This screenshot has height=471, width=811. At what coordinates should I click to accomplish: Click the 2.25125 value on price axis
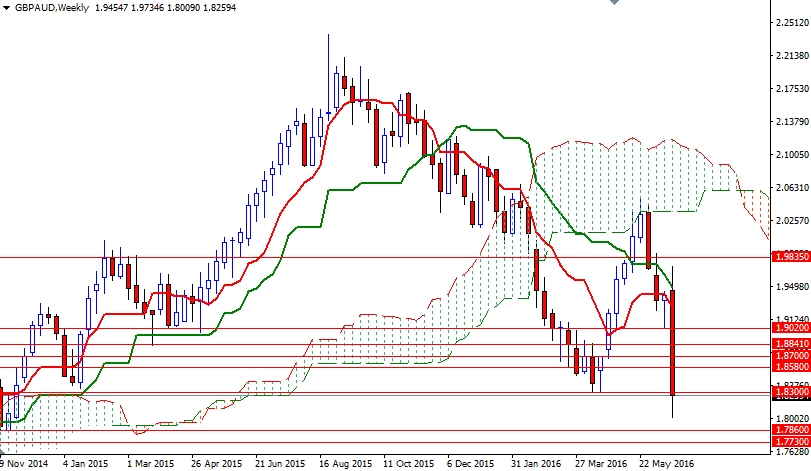coord(792,23)
